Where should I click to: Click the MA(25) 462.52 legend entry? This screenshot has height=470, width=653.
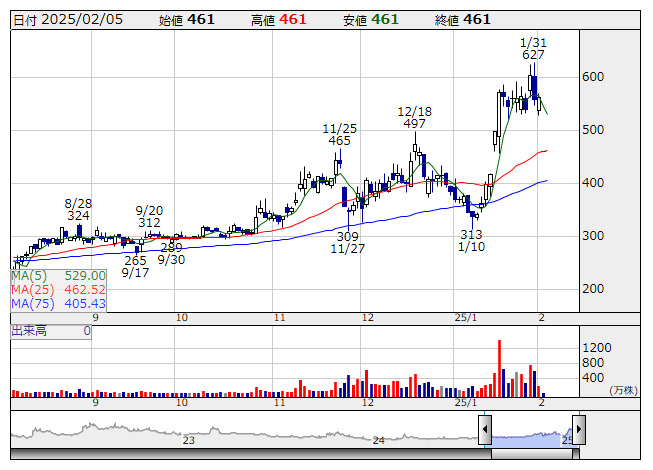point(58,290)
